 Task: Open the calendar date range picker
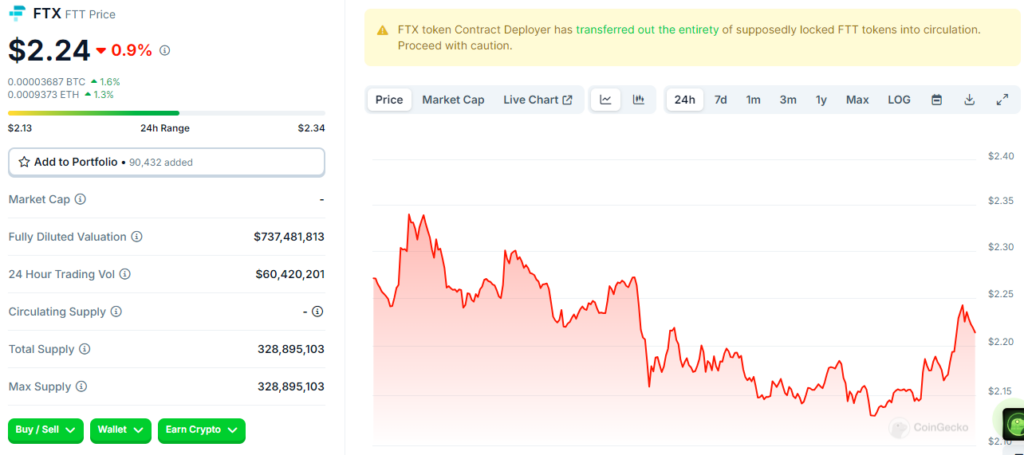[936, 100]
